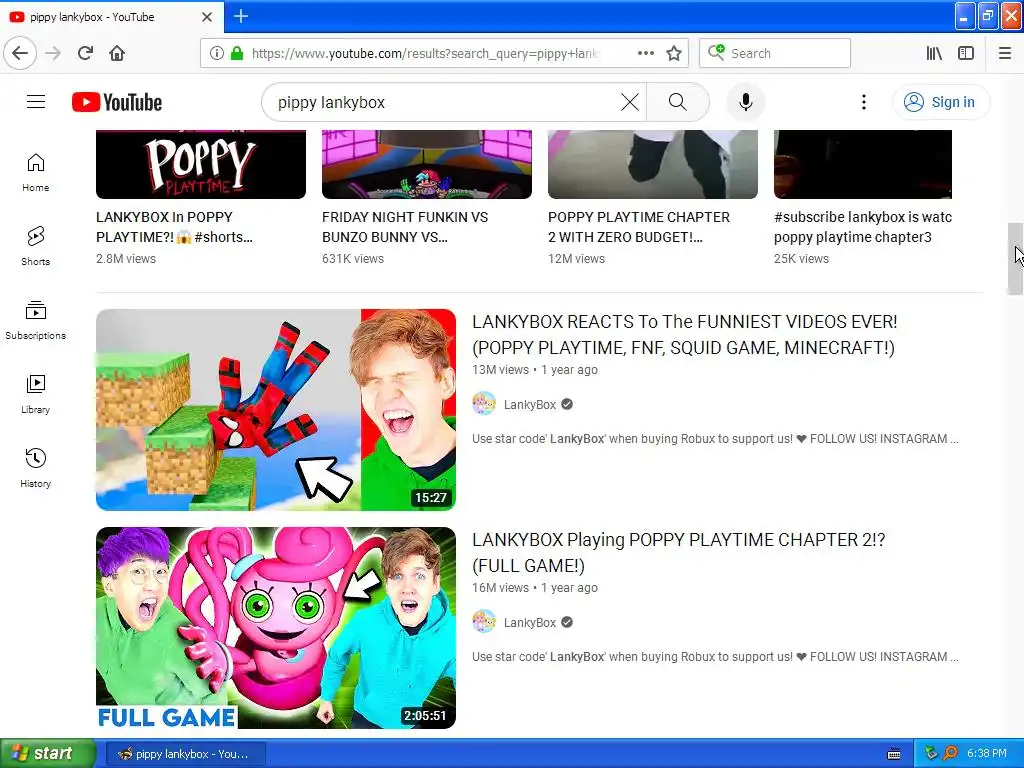Click the 6:38 PM clock
This screenshot has height=768, width=1024.
pyautogui.click(x=987, y=754)
